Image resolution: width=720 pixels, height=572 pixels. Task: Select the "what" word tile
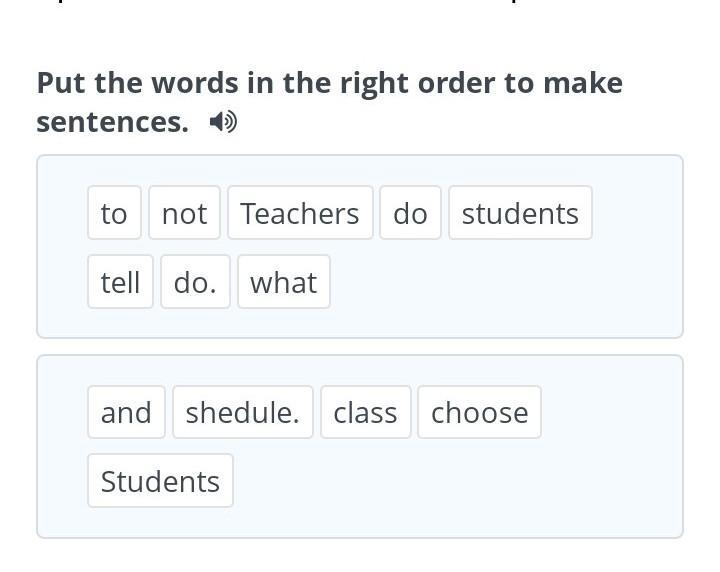pyautogui.click(x=284, y=282)
